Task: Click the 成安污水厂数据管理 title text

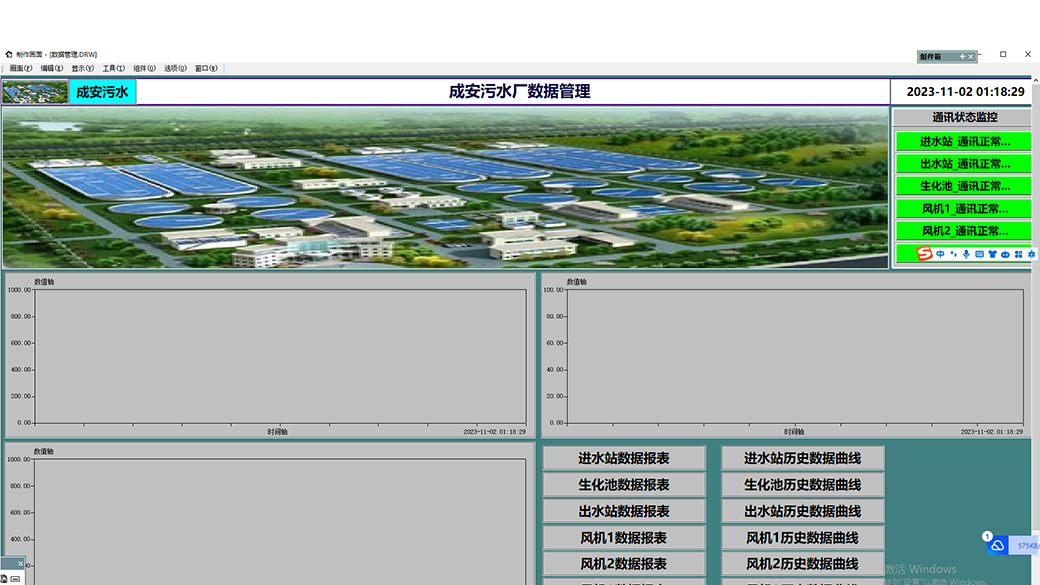Action: pyautogui.click(x=519, y=92)
